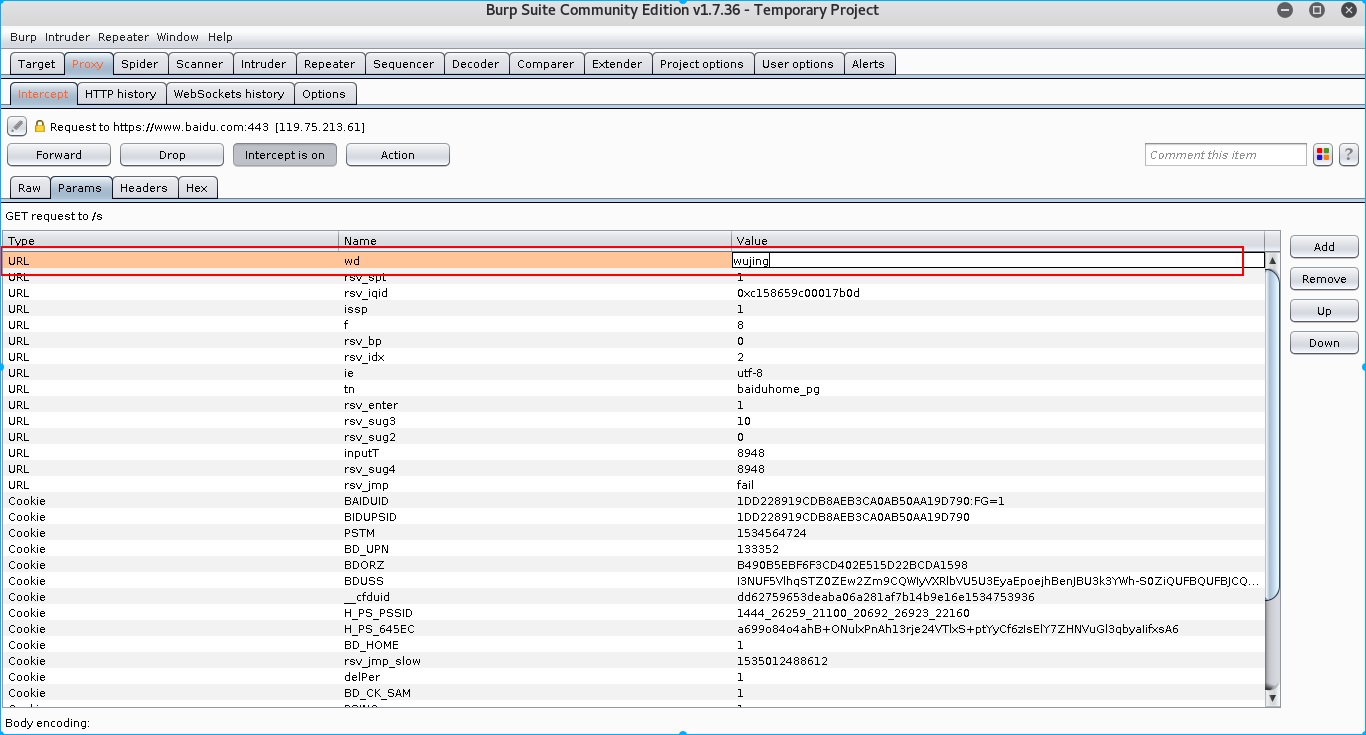The width and height of the screenshot is (1366, 735).
Task: Select the BIDUPSID cookie name
Action: point(370,517)
